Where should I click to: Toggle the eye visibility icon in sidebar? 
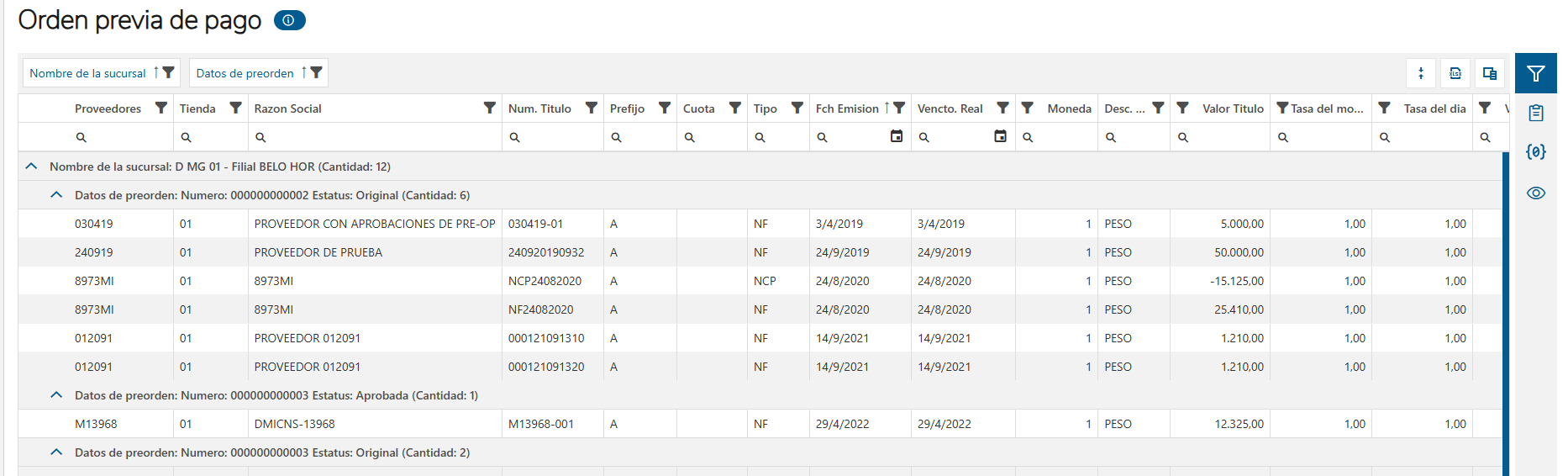[1536, 193]
